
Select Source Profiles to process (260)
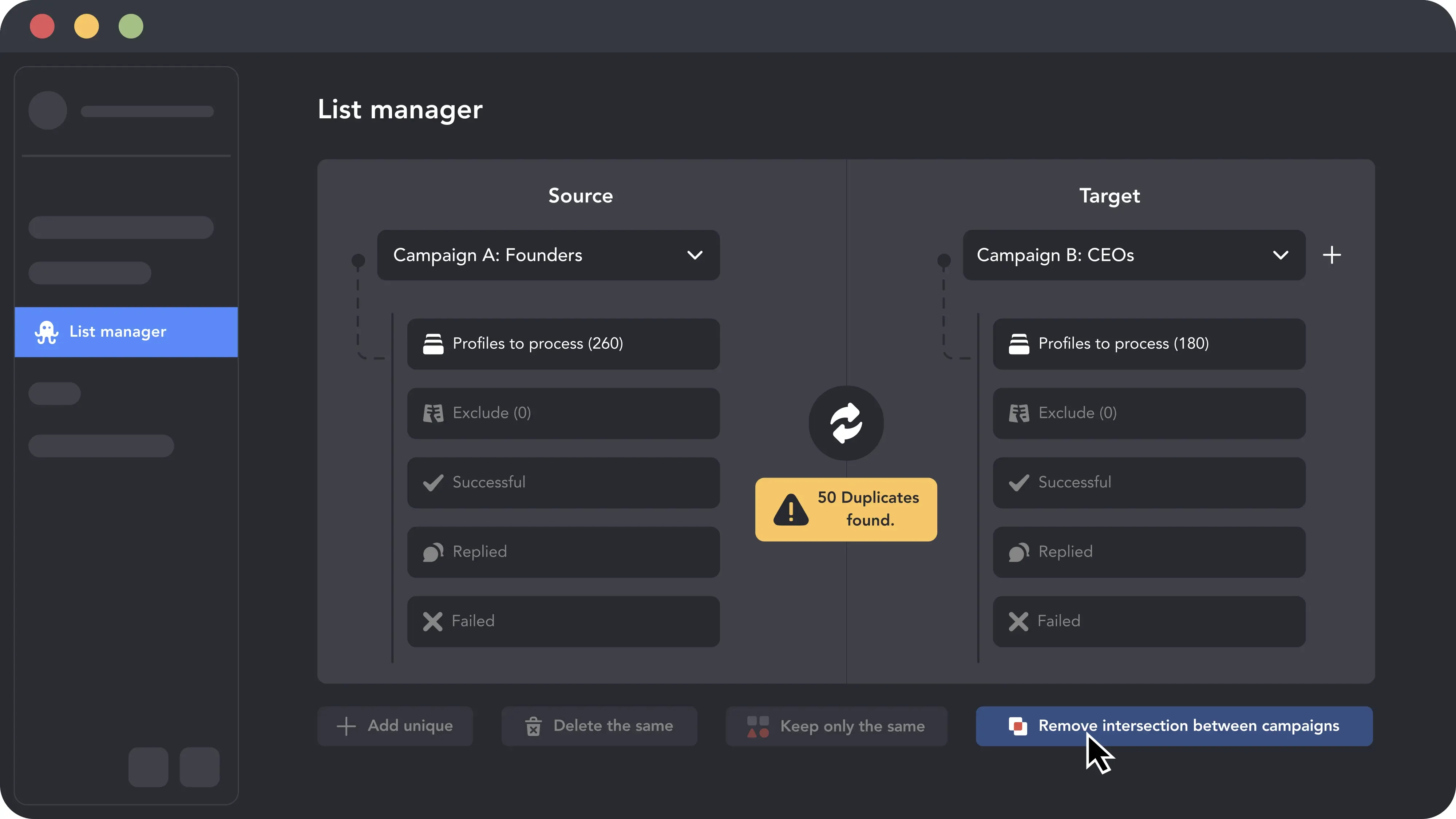click(x=563, y=344)
